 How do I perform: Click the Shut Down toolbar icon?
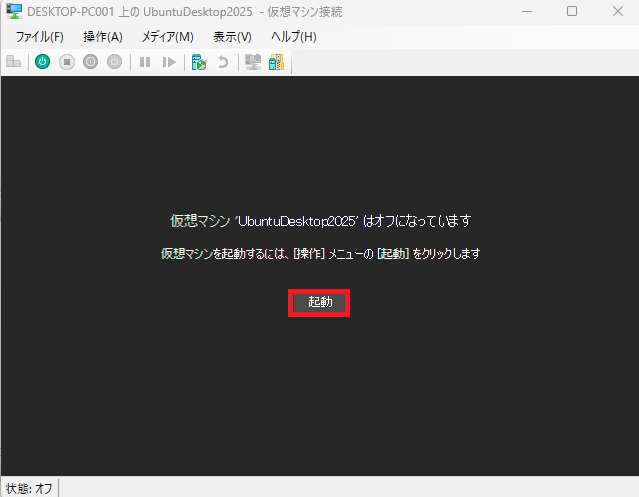90,62
